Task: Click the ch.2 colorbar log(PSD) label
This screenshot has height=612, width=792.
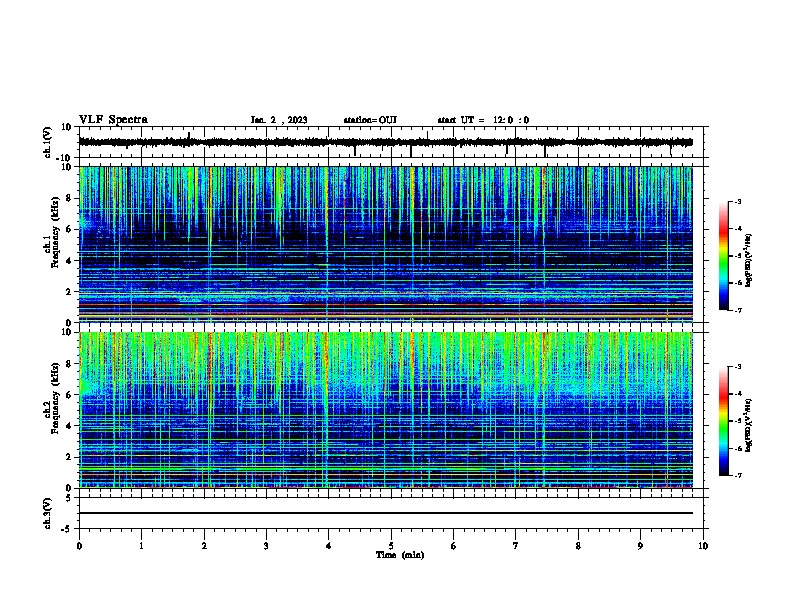Action: click(748, 425)
